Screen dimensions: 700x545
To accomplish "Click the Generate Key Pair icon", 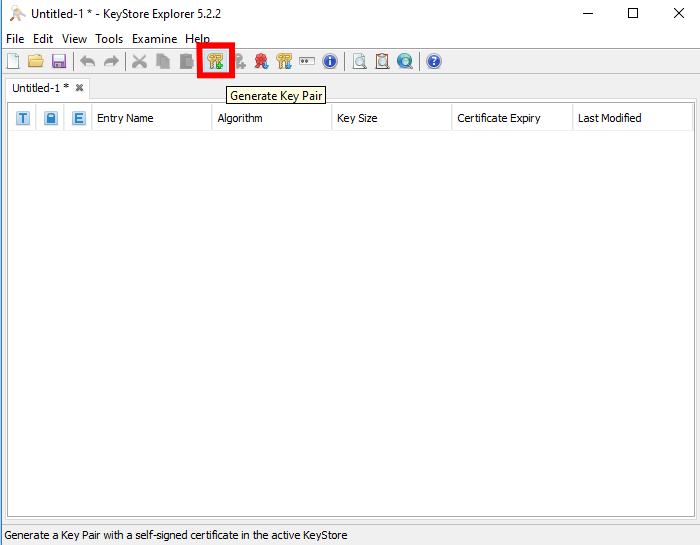I will [216, 61].
